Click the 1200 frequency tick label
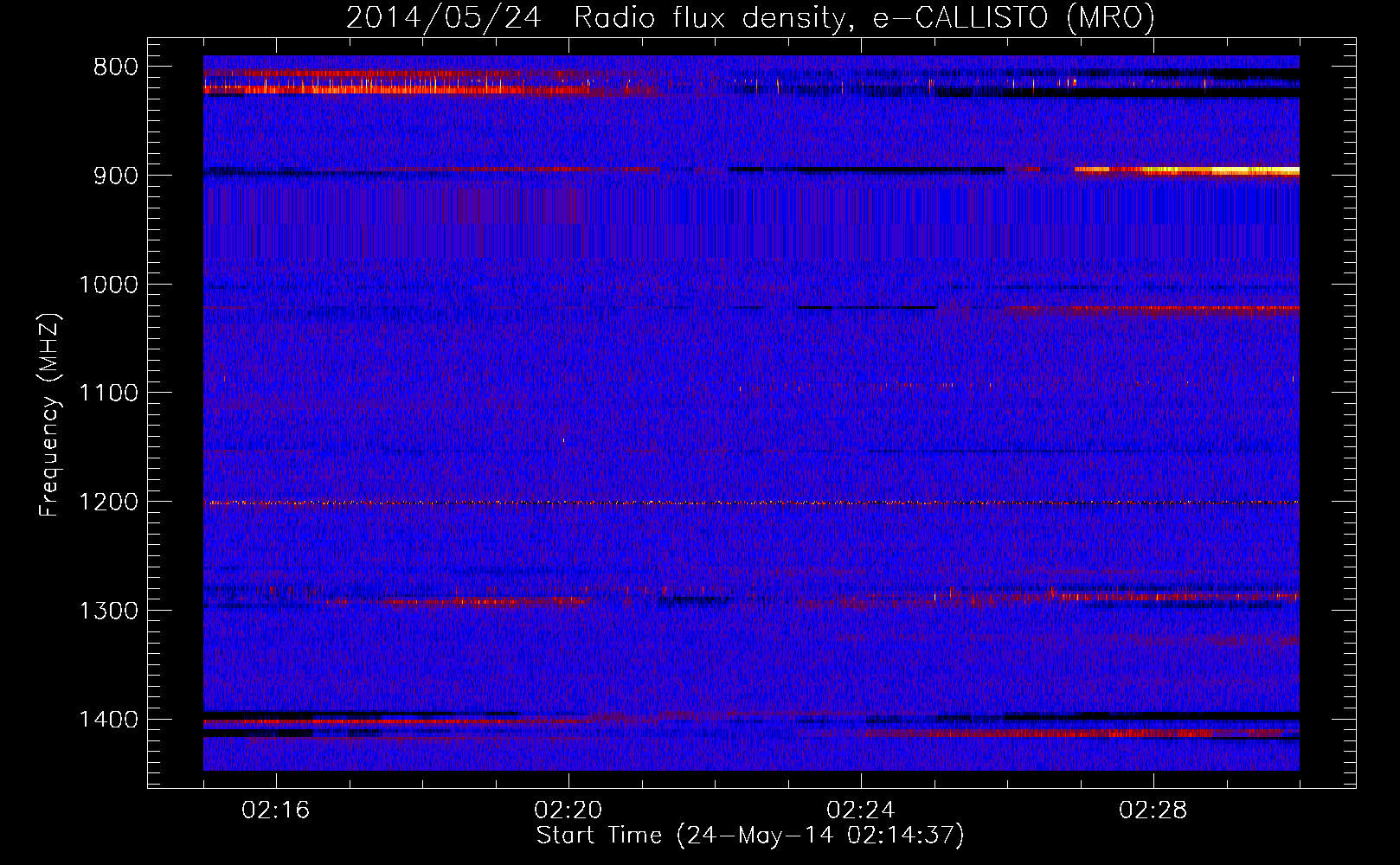Viewport: 1400px width, 865px height. click(x=108, y=502)
